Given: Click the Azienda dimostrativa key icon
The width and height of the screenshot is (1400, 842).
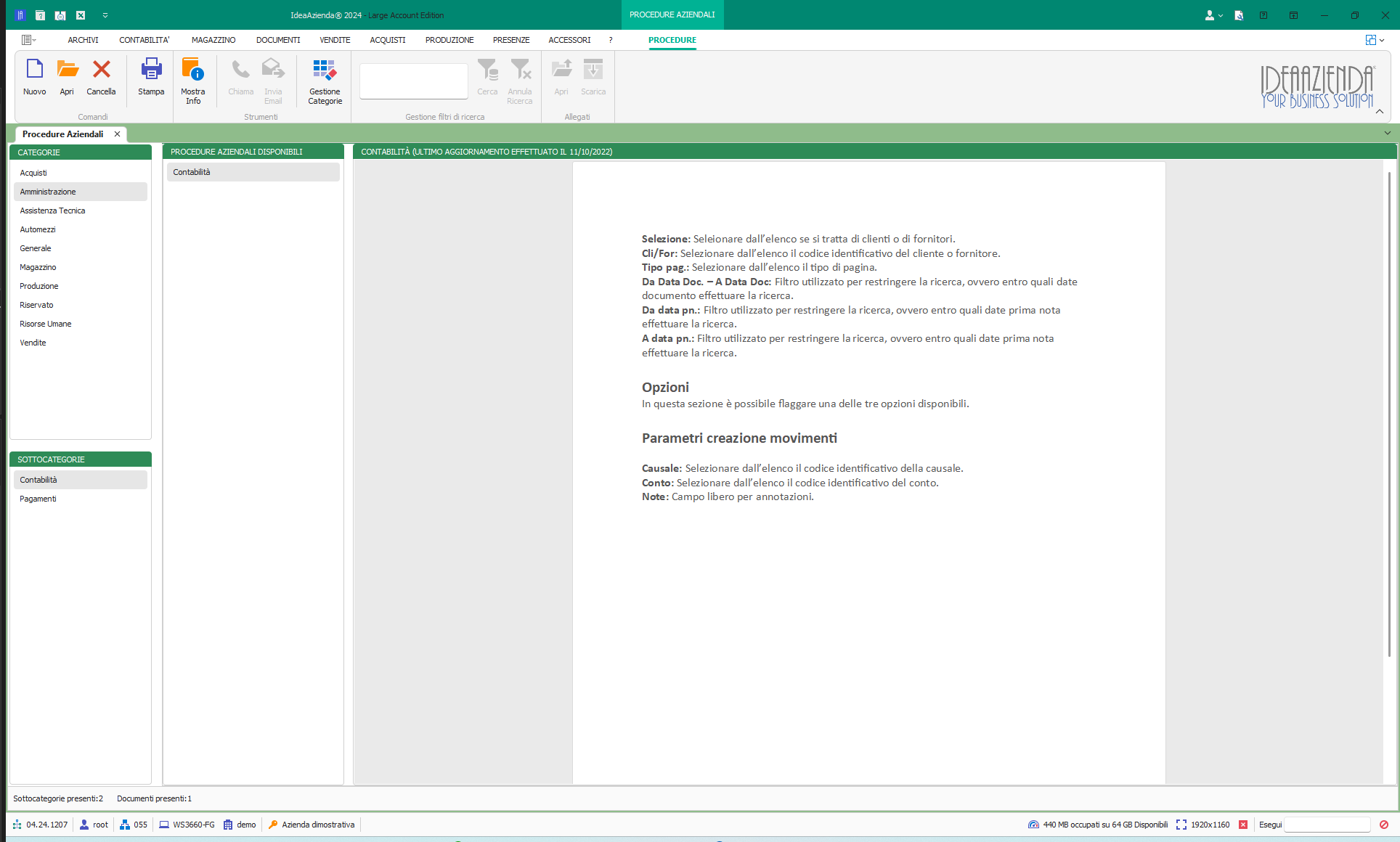Looking at the screenshot, I should click(x=273, y=825).
